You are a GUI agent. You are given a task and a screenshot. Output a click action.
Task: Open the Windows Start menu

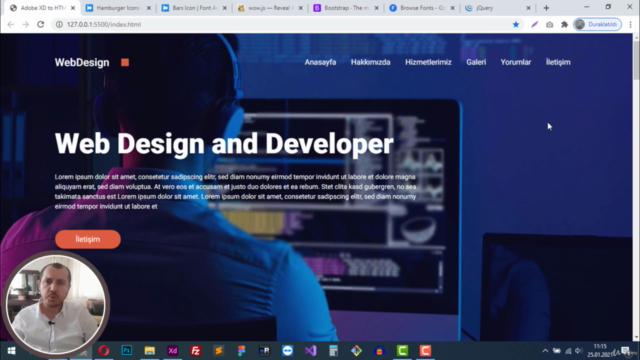tap(11, 351)
